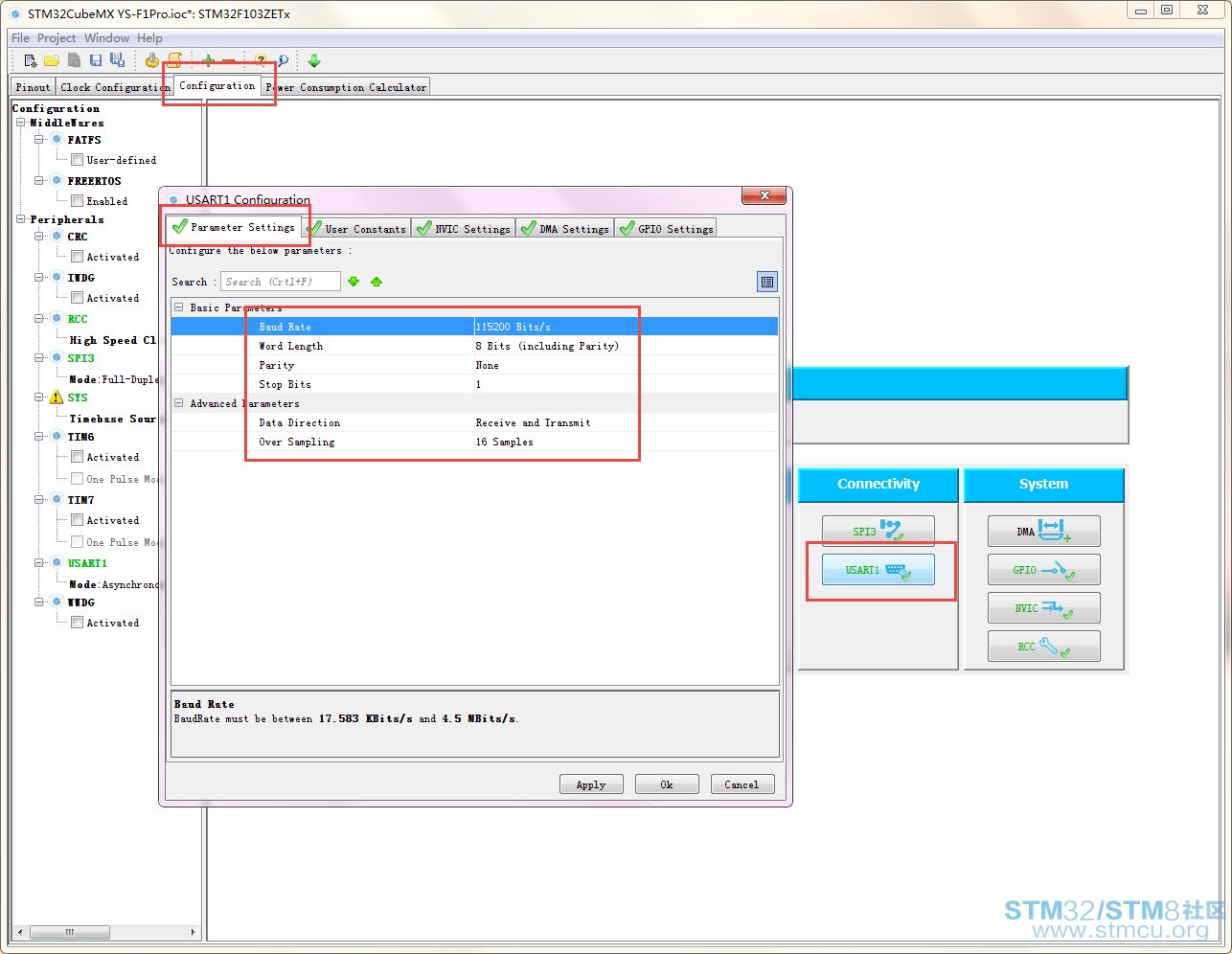Switch to the GPIO Settings tab

coord(667,229)
